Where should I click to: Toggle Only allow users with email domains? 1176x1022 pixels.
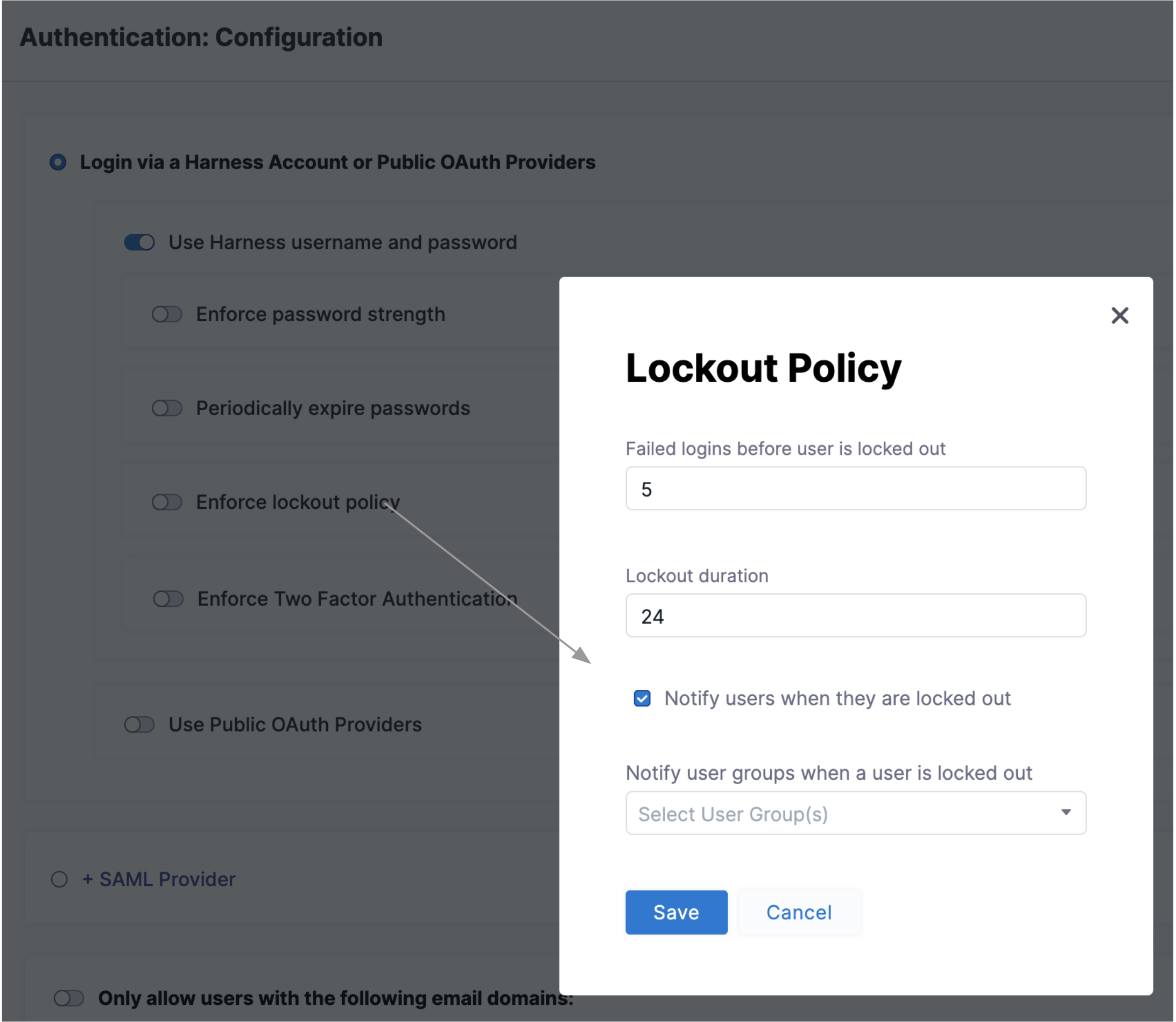(69, 998)
